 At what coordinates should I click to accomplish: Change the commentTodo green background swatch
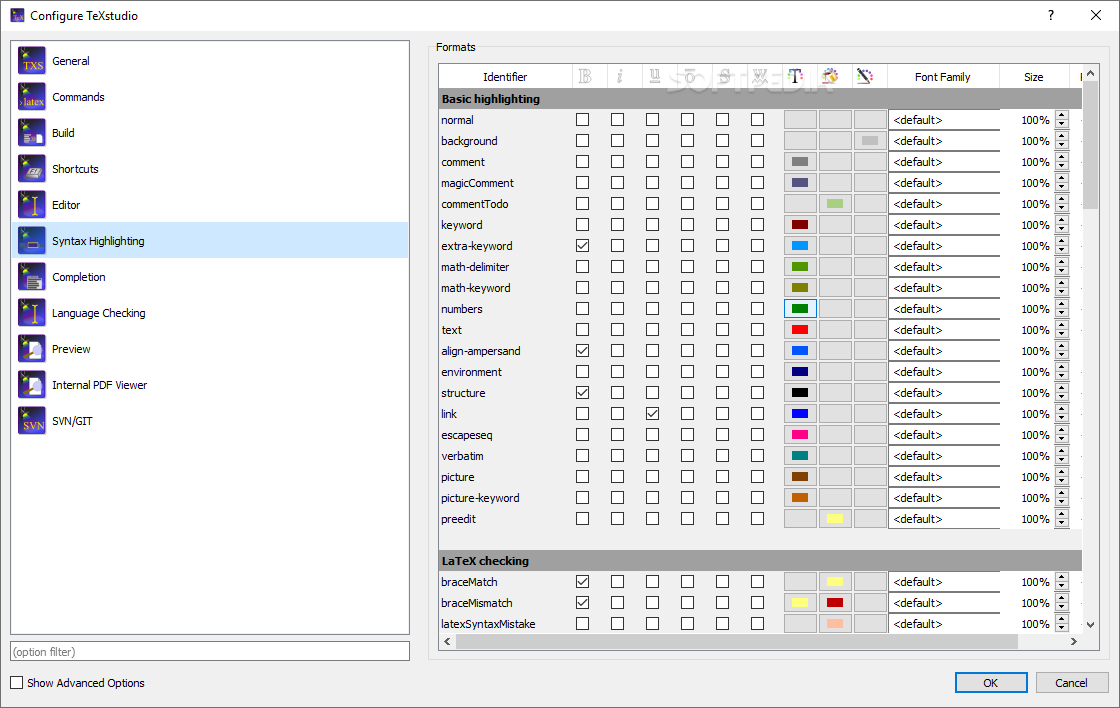click(835, 204)
